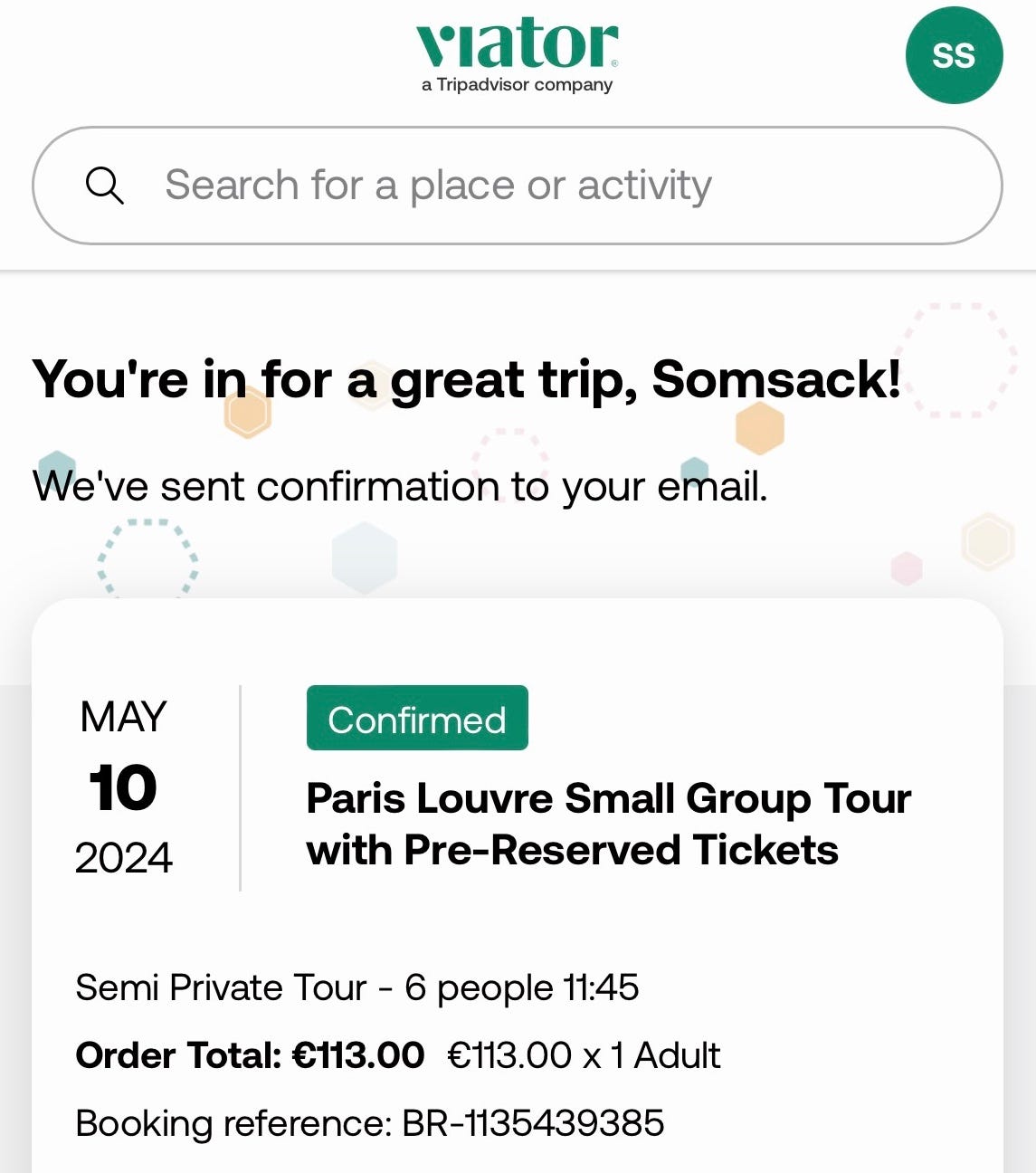The image size is (1036, 1173).
Task: Click 'a Tripadvisor company' tagline
Action: tap(517, 85)
